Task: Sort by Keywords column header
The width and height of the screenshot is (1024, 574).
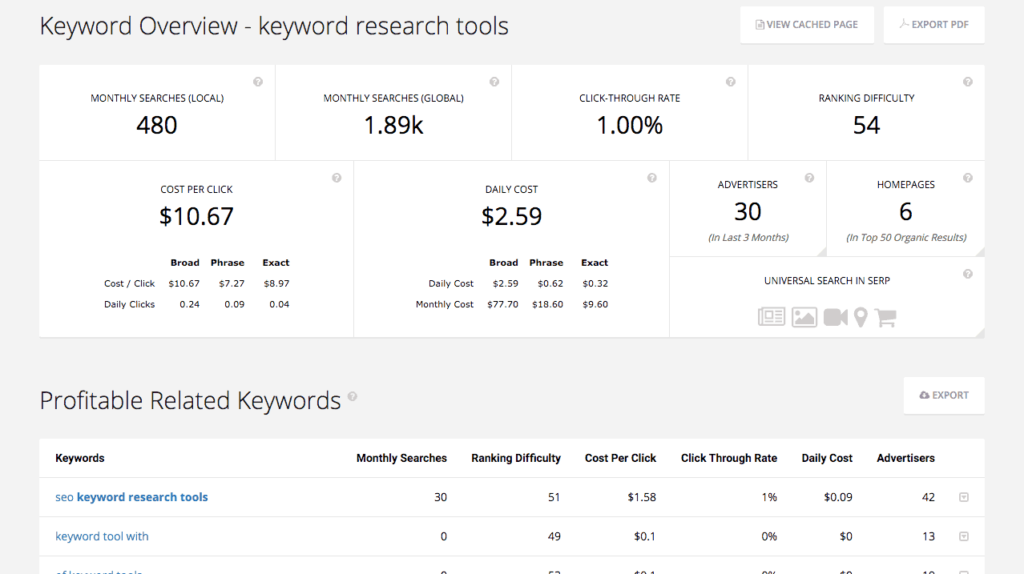Action: (80, 458)
